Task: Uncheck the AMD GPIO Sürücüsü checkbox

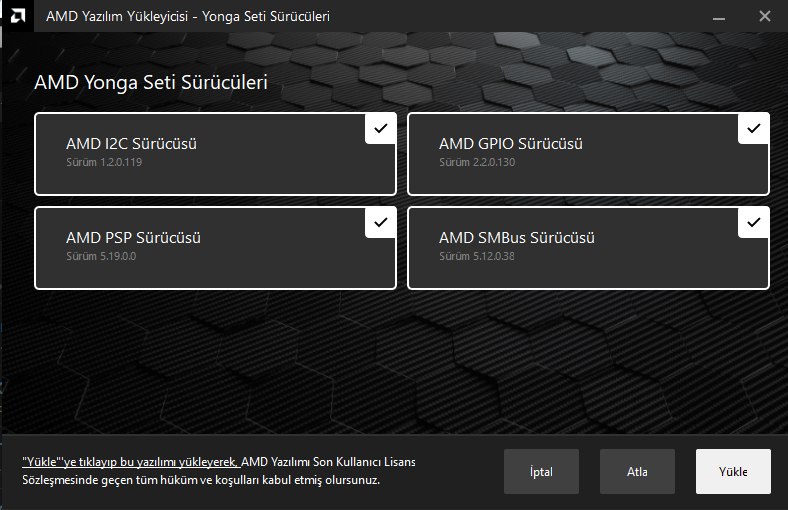Action: pos(753,129)
